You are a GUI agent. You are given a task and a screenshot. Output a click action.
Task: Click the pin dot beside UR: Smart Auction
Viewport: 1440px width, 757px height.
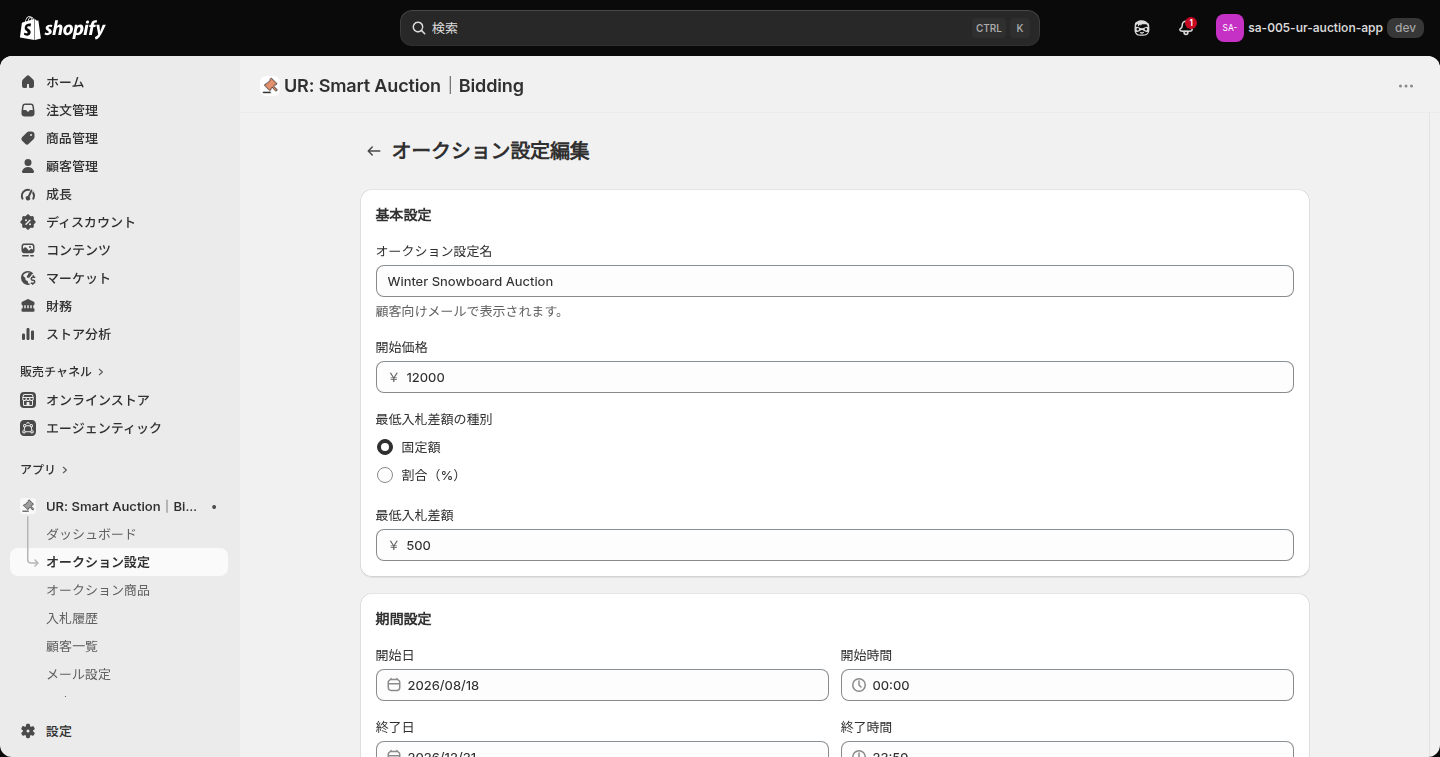pos(214,507)
